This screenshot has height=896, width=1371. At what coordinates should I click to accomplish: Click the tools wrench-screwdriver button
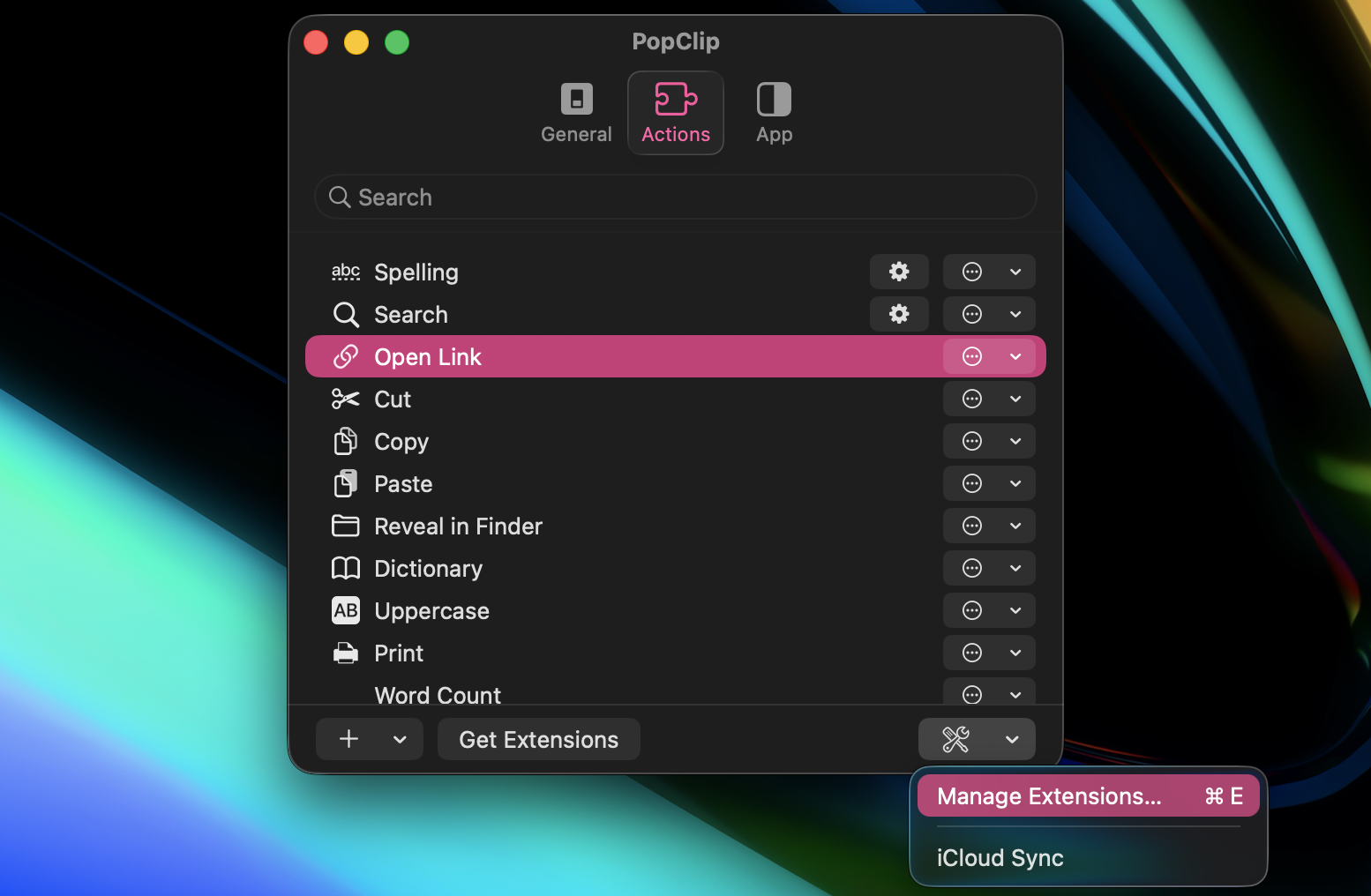tap(956, 739)
